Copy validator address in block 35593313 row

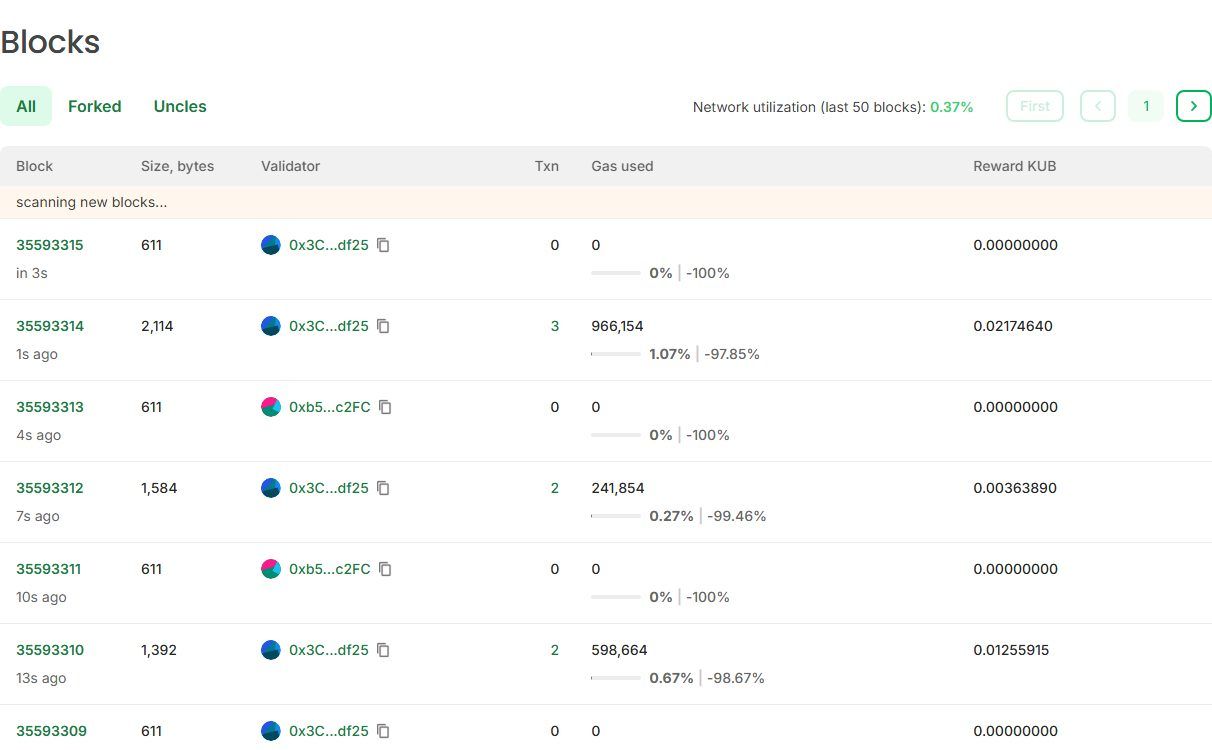click(x=385, y=407)
